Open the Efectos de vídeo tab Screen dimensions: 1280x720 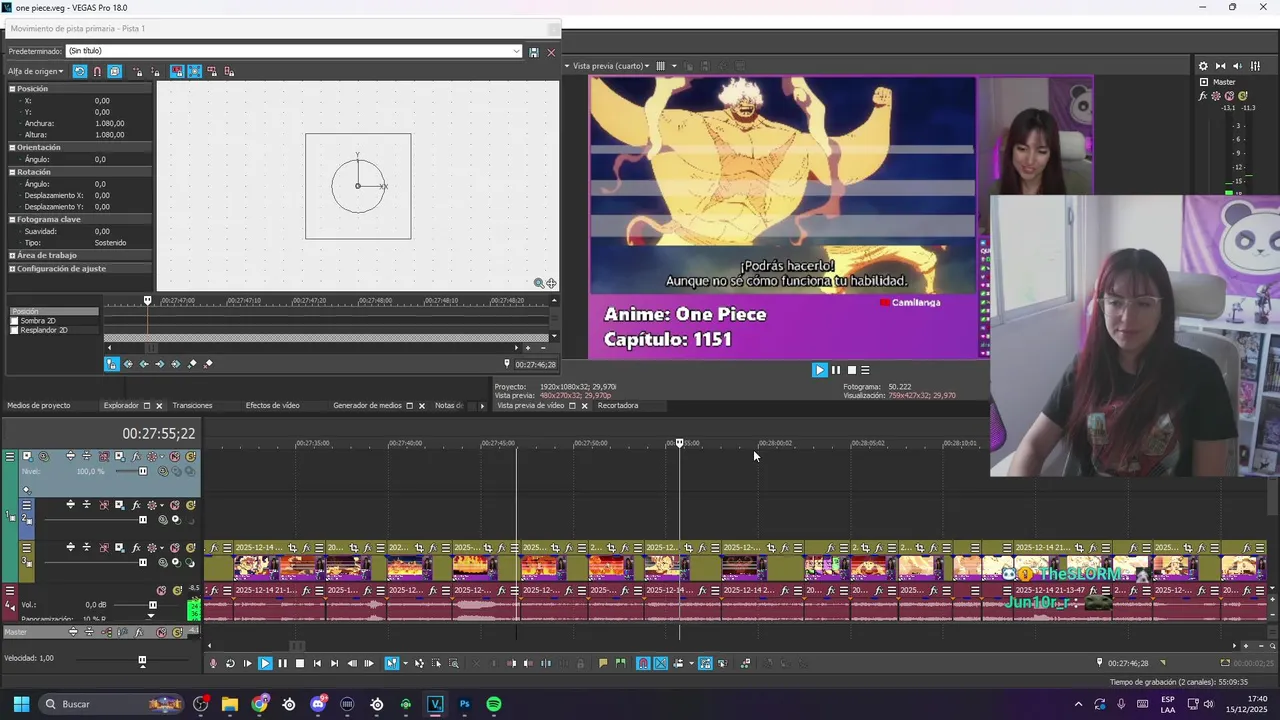click(x=273, y=406)
